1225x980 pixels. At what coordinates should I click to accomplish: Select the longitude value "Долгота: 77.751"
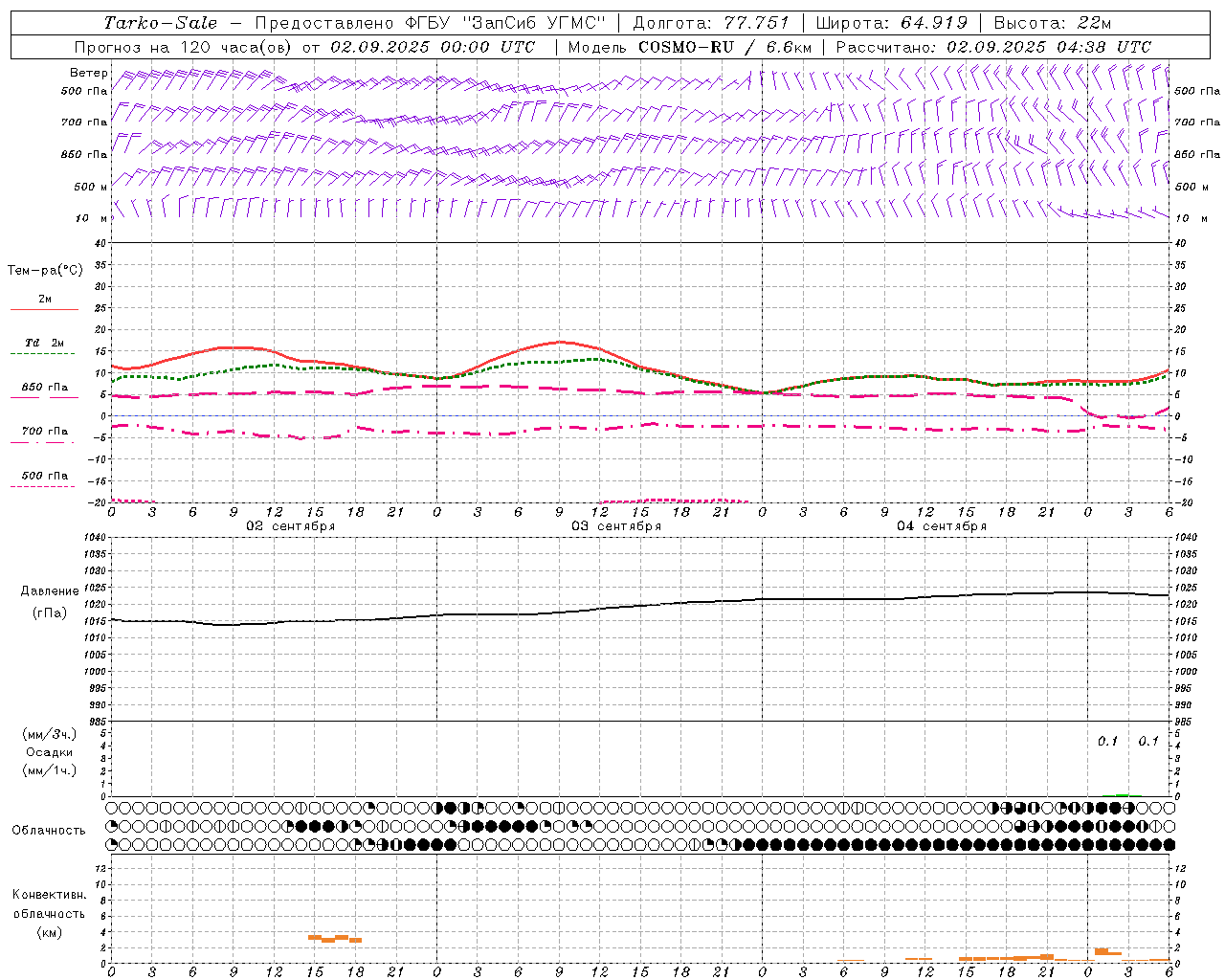[711, 23]
